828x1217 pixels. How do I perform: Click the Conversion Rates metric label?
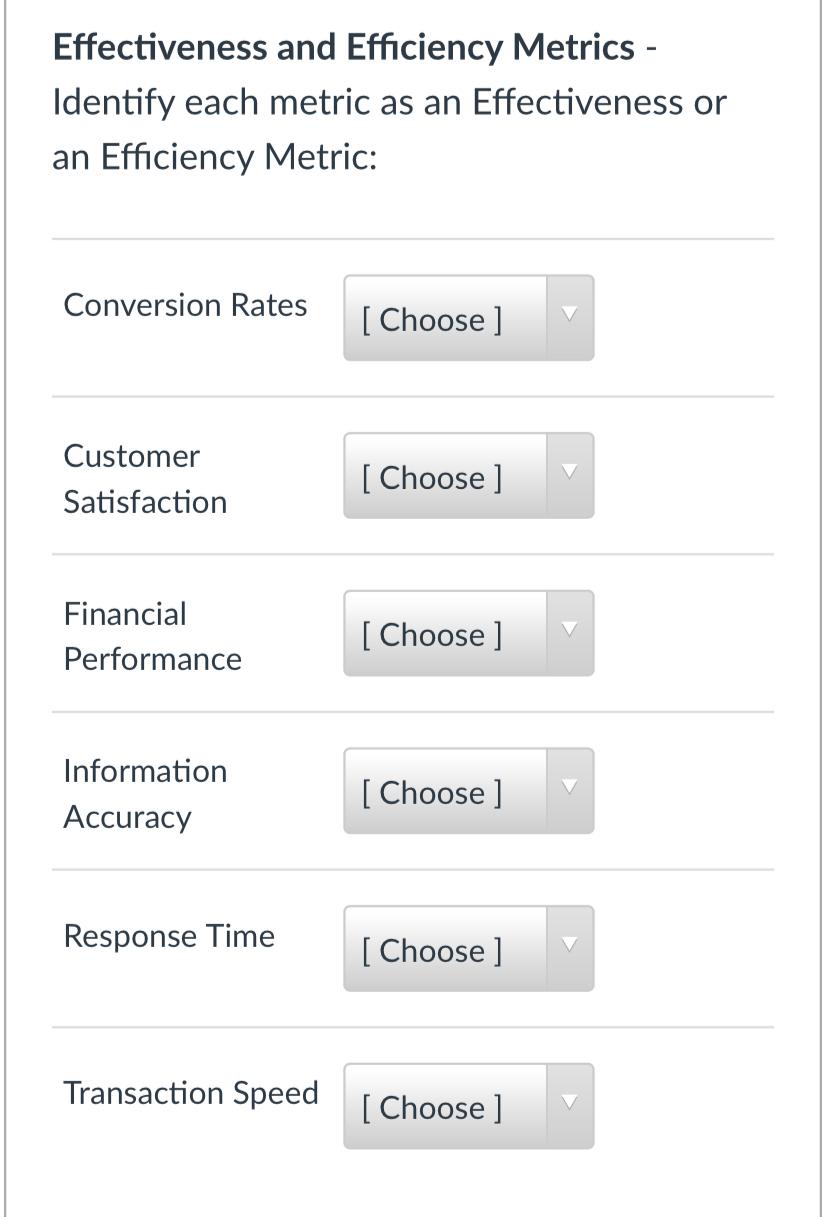click(x=184, y=306)
